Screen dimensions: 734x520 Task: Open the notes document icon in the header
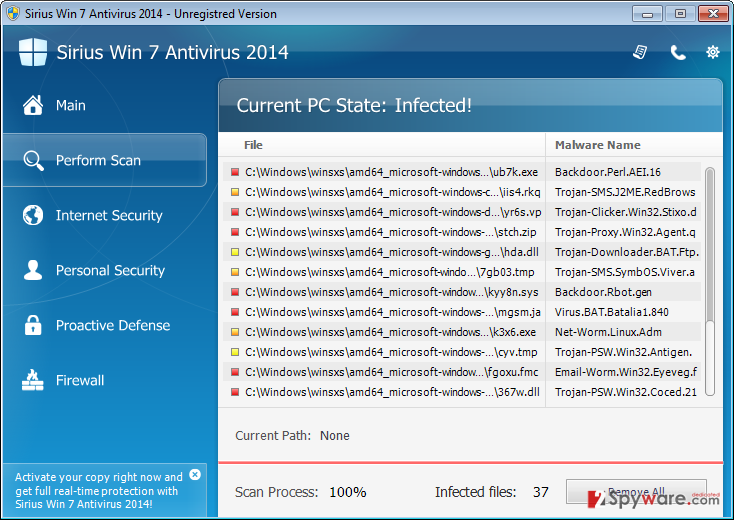[640, 52]
